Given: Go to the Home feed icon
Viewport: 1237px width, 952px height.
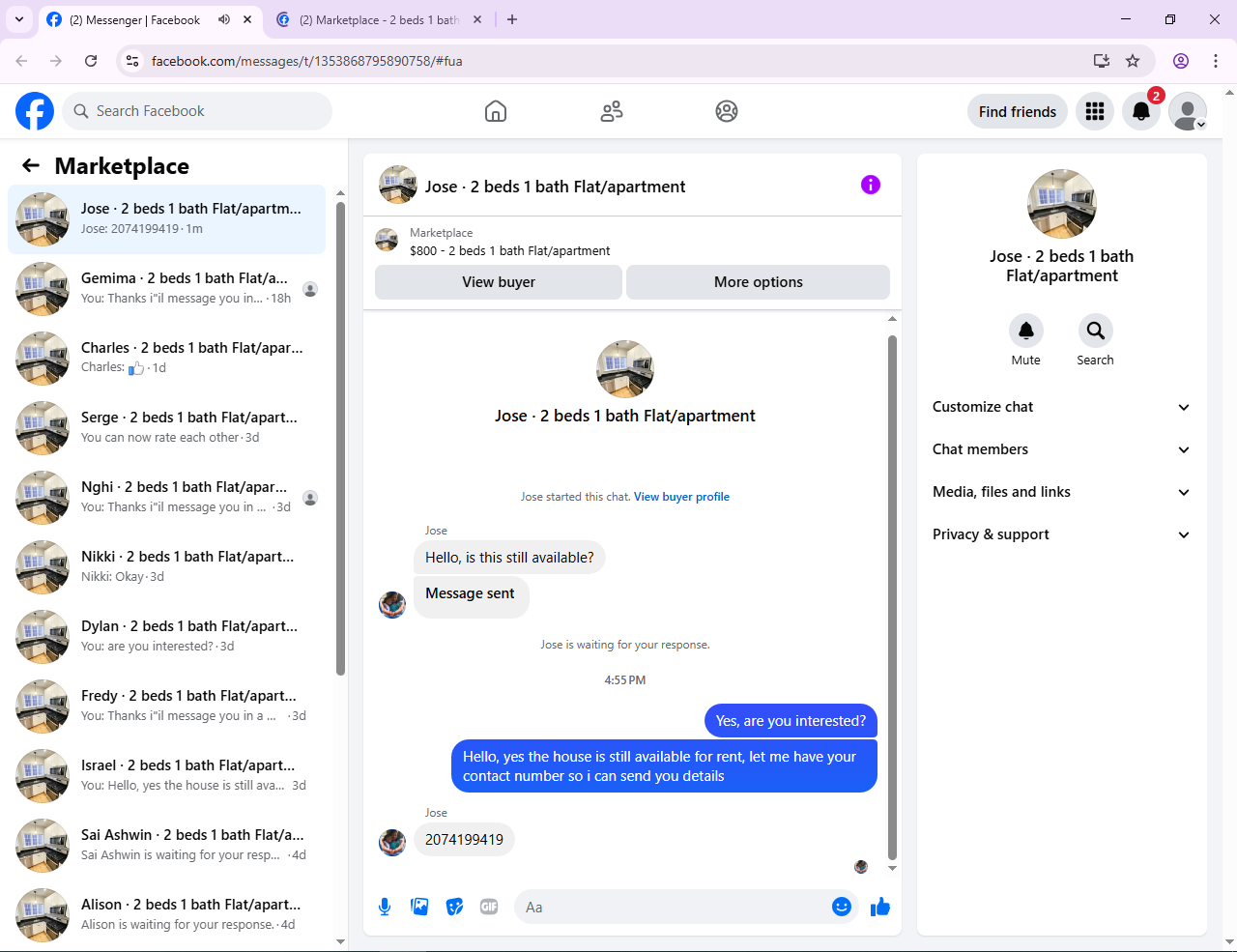Looking at the screenshot, I should click(x=496, y=111).
